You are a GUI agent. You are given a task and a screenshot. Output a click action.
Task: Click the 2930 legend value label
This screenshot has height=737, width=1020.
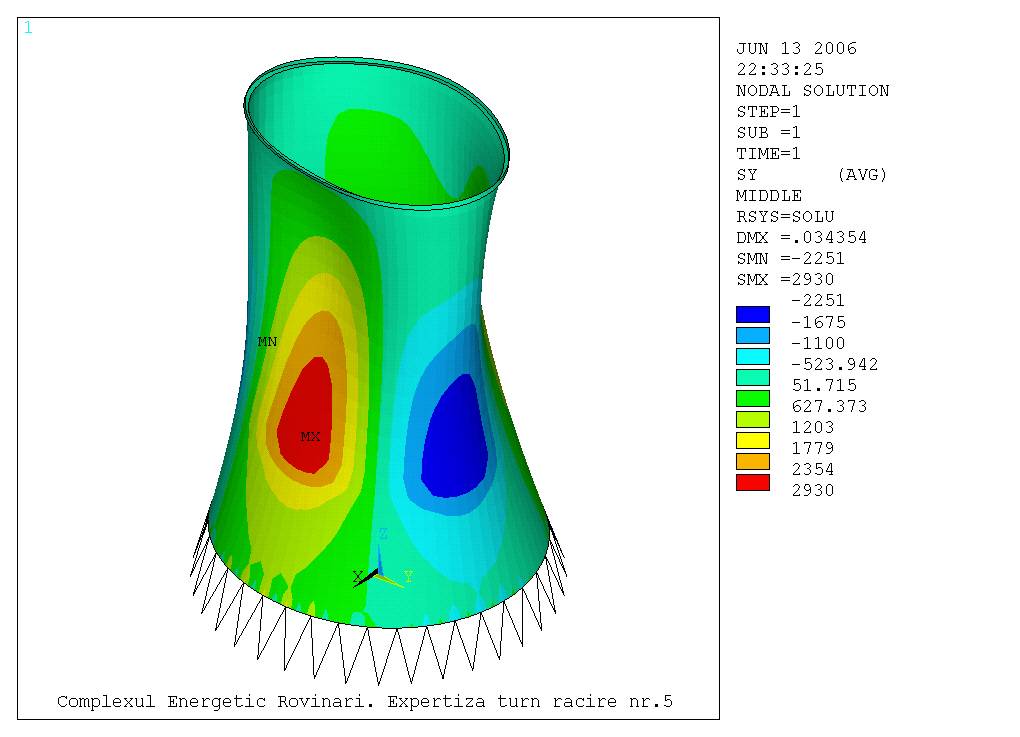812,490
